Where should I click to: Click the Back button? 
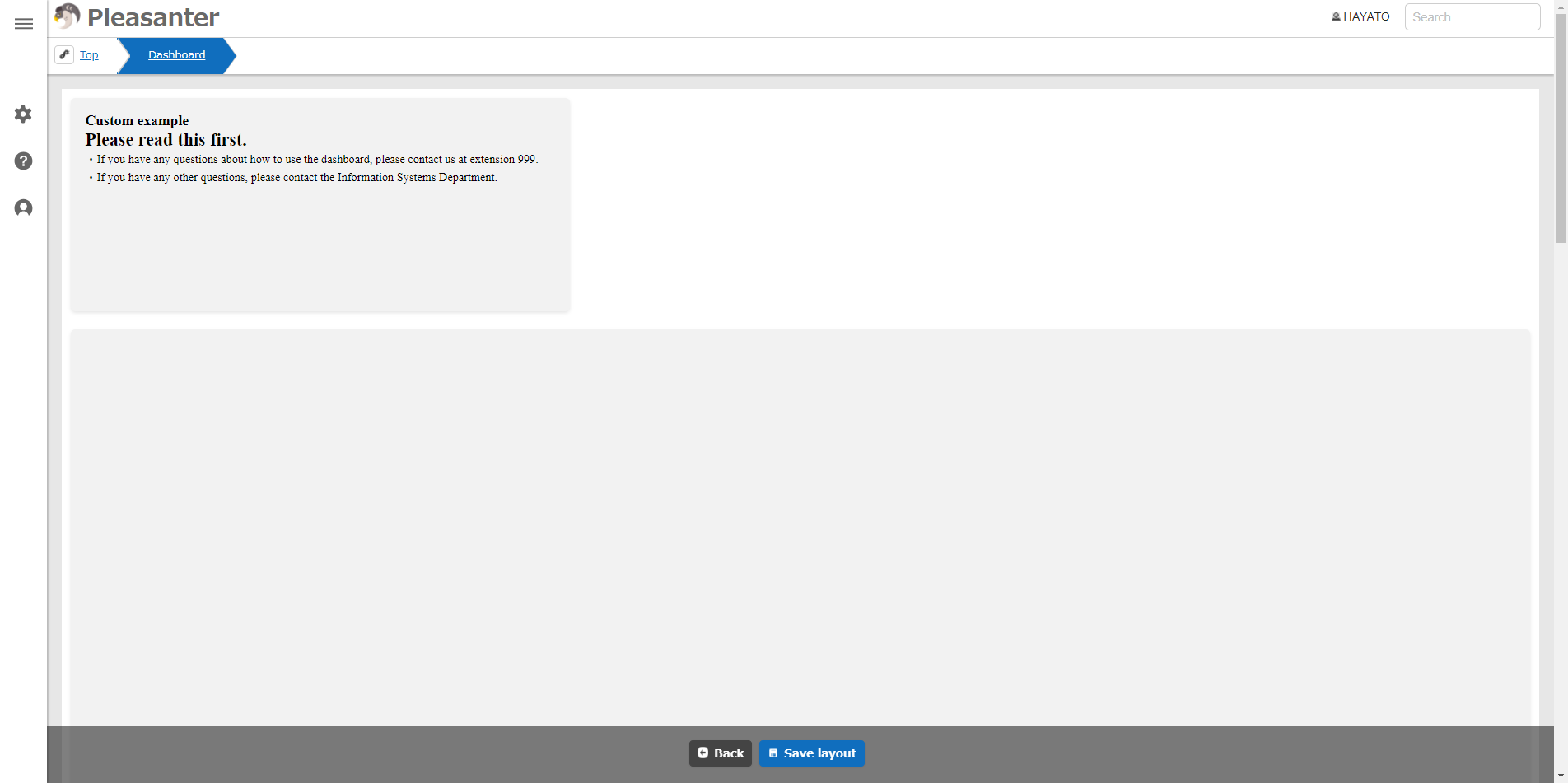(x=721, y=753)
